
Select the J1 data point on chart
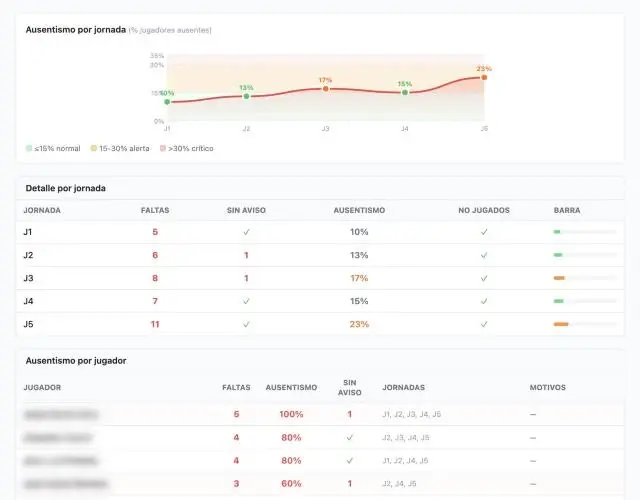(x=167, y=102)
